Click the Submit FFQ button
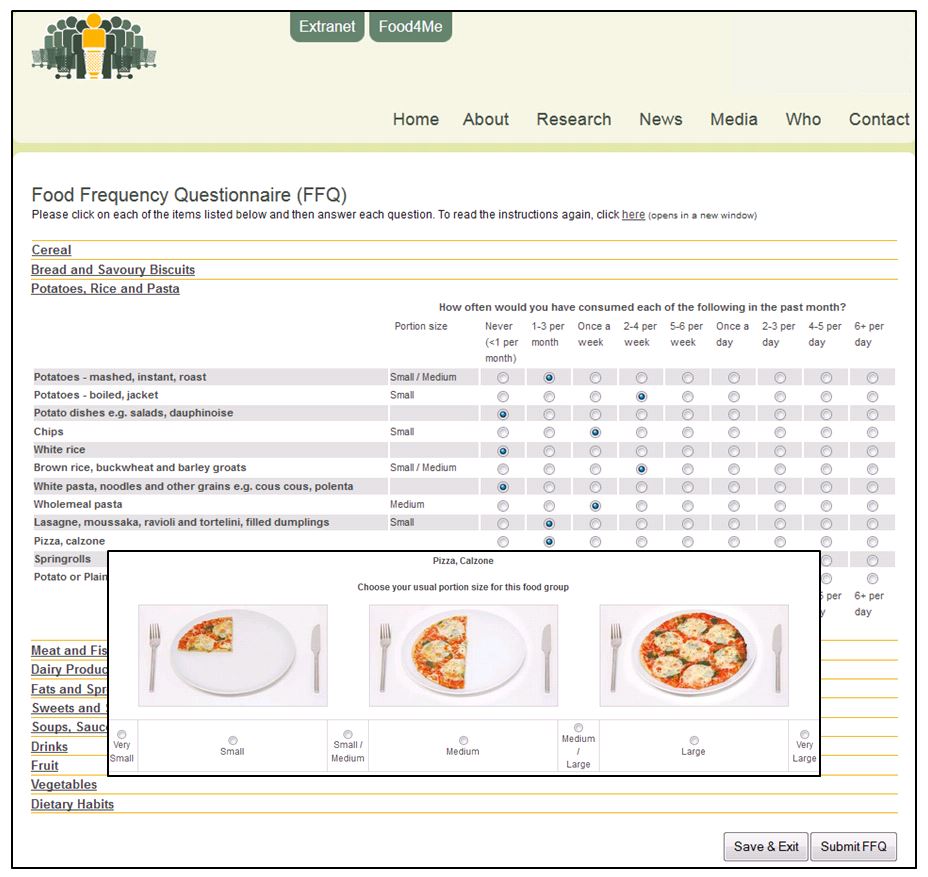The width and height of the screenshot is (928, 877). (853, 847)
